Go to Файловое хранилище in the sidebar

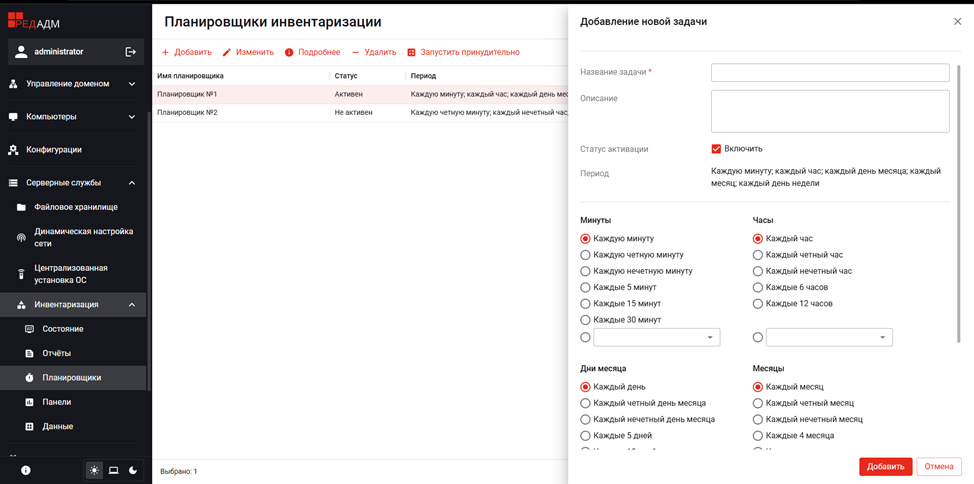tap(75, 207)
